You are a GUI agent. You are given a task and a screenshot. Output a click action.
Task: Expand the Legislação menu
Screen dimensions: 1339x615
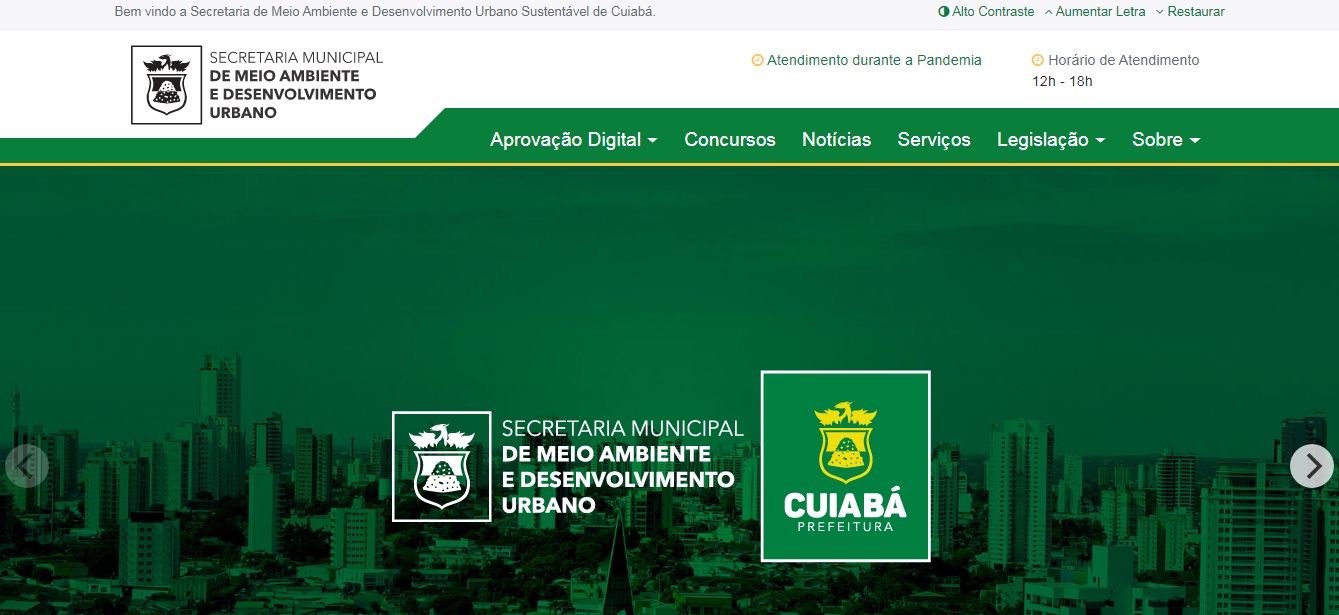(1050, 140)
